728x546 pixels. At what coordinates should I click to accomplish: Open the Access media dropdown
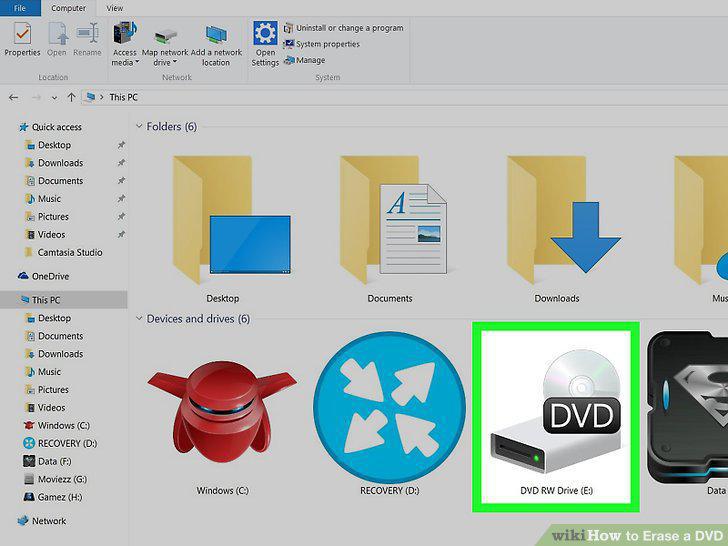pyautogui.click(x=124, y=44)
